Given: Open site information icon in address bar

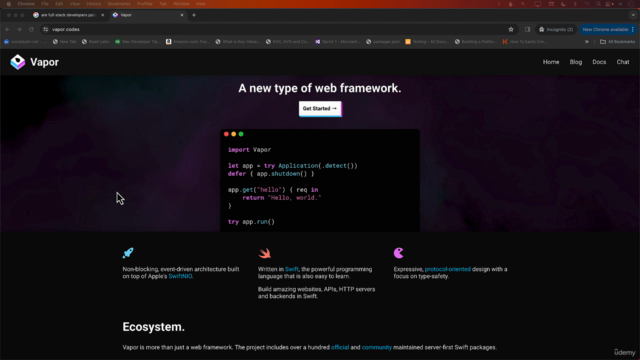Looking at the screenshot, I should coord(45,29).
